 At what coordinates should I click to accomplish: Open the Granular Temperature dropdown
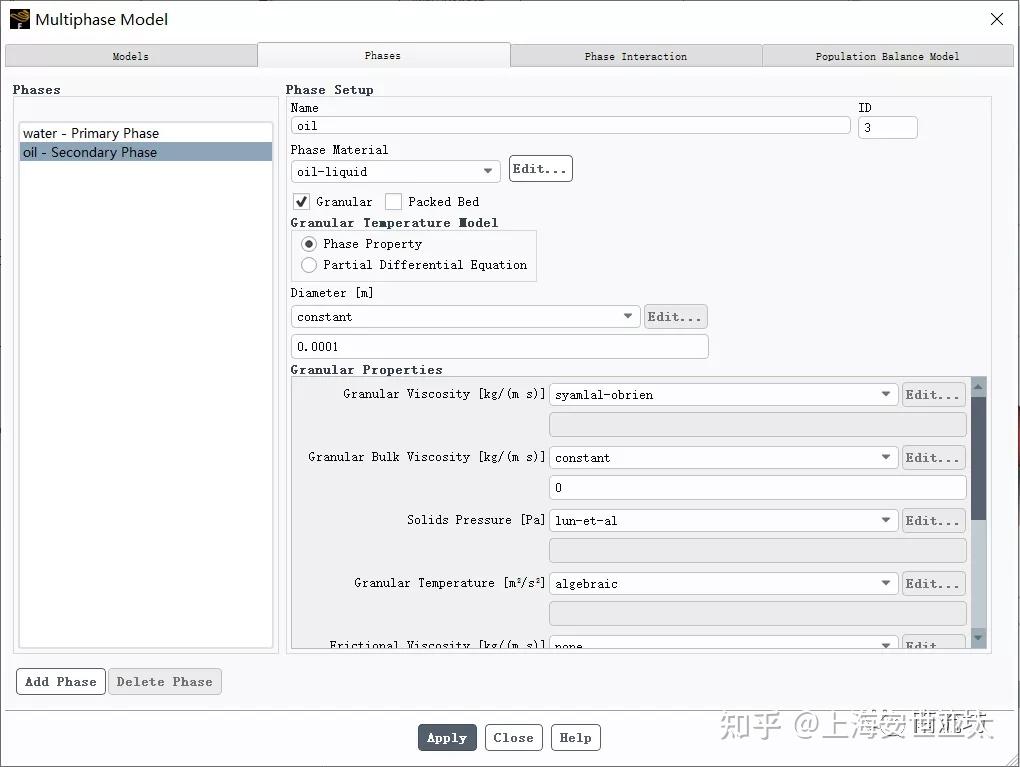(x=723, y=584)
